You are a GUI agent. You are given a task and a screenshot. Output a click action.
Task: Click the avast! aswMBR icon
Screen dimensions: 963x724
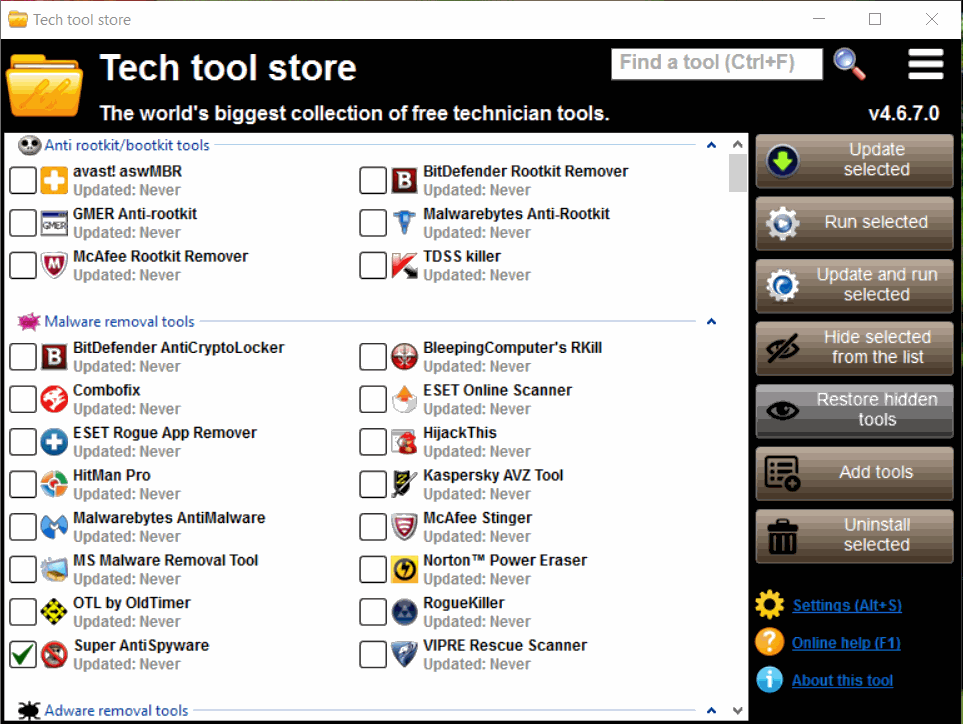(x=54, y=181)
